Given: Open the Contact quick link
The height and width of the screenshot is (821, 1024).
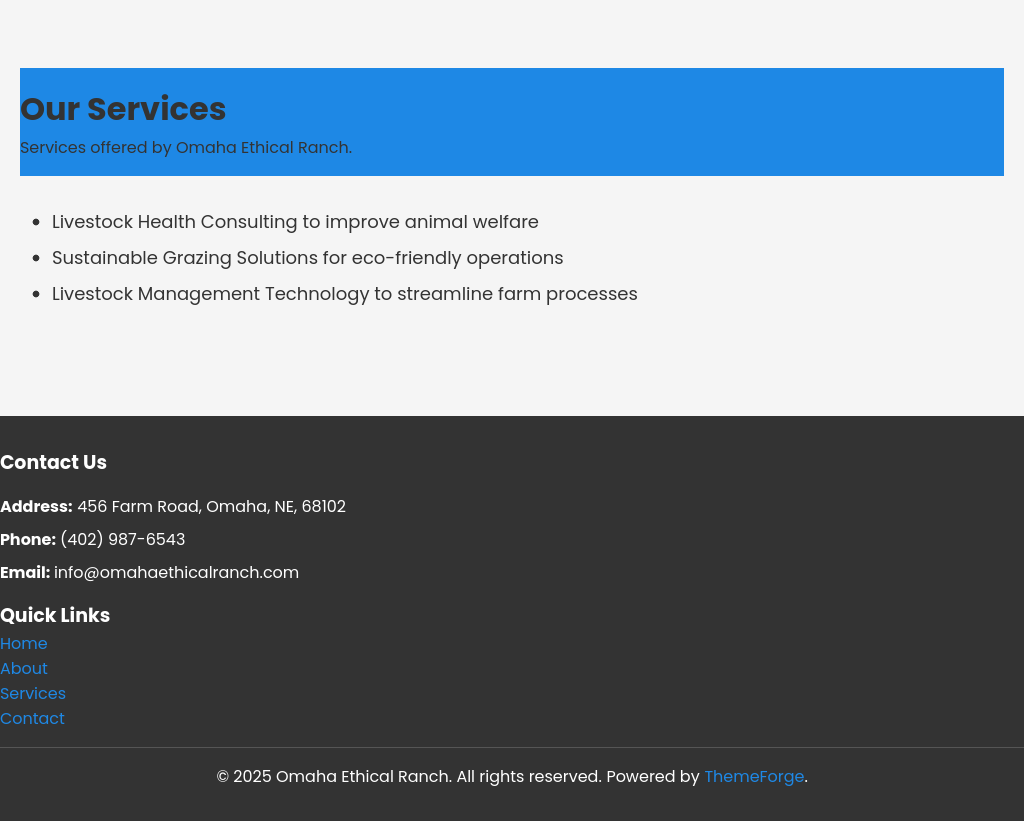Looking at the screenshot, I should pyautogui.click(x=32, y=719).
